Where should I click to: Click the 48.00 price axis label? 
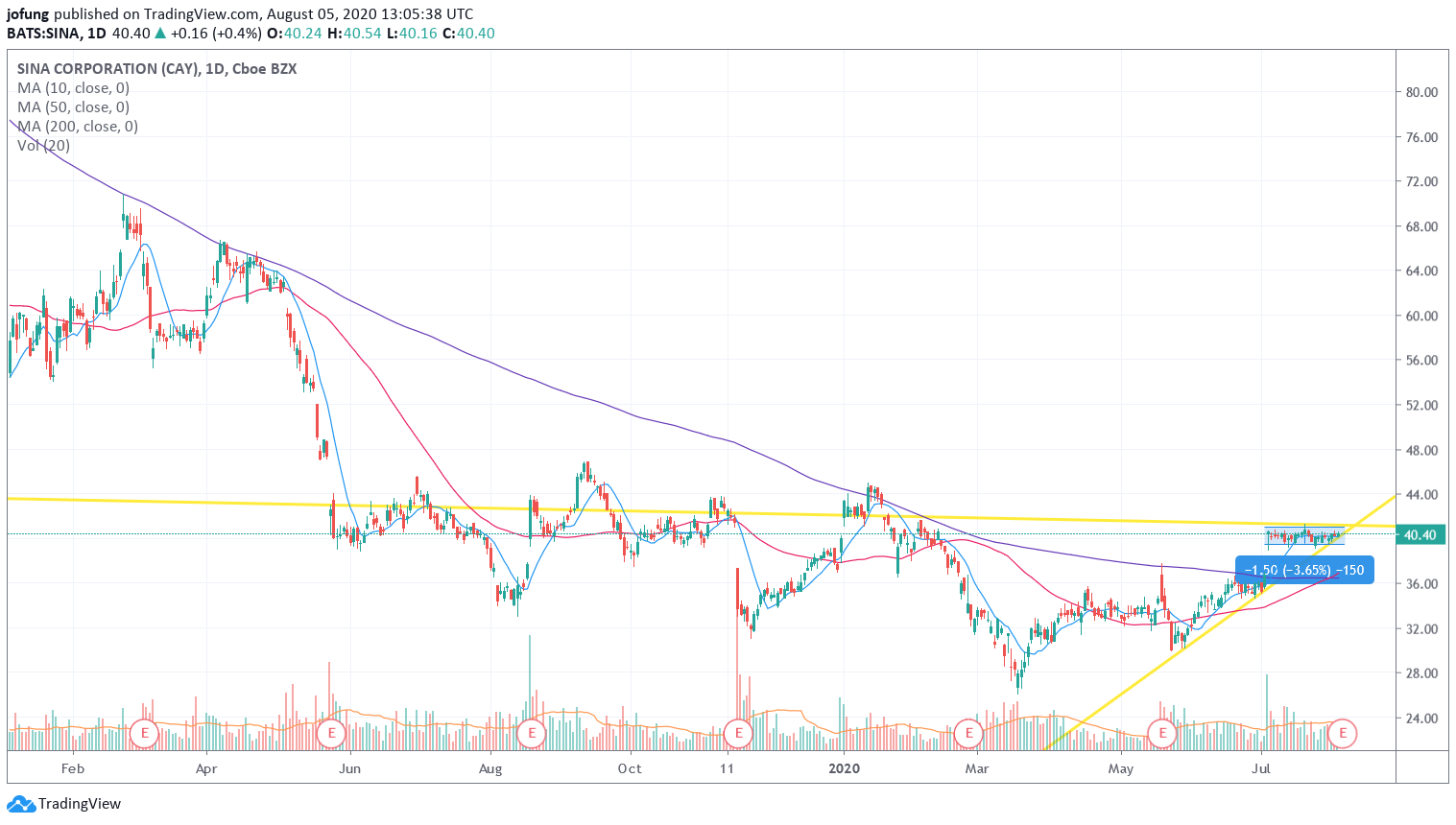point(1421,451)
